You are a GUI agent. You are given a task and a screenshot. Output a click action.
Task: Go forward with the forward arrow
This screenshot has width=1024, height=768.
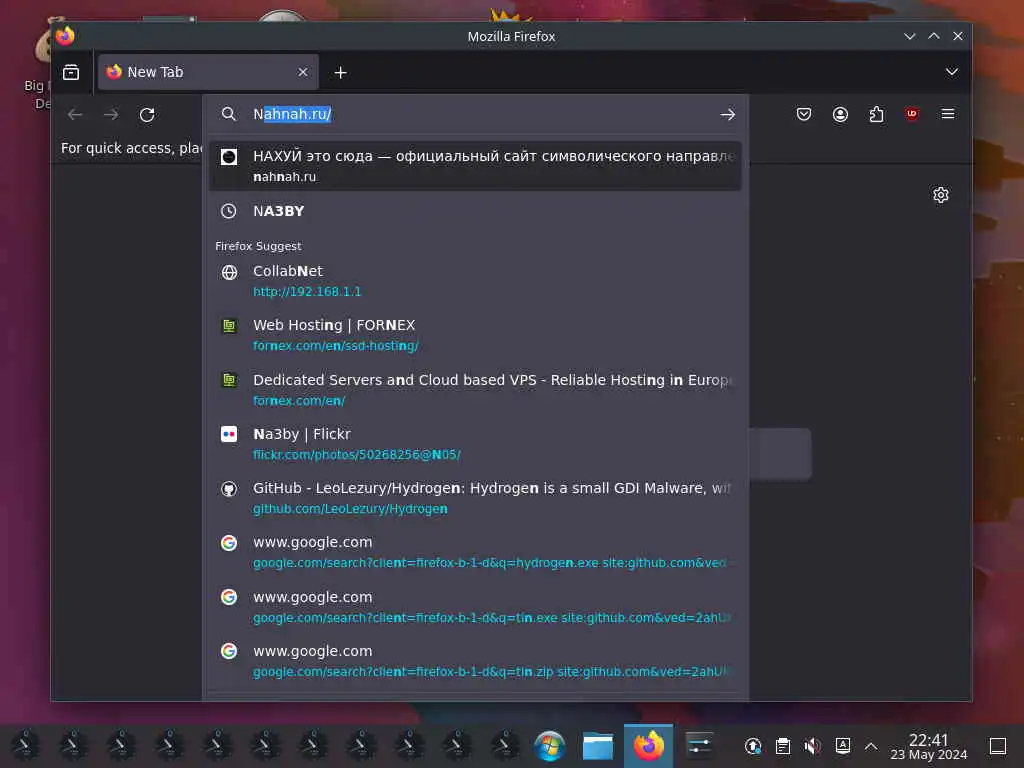tap(111, 115)
